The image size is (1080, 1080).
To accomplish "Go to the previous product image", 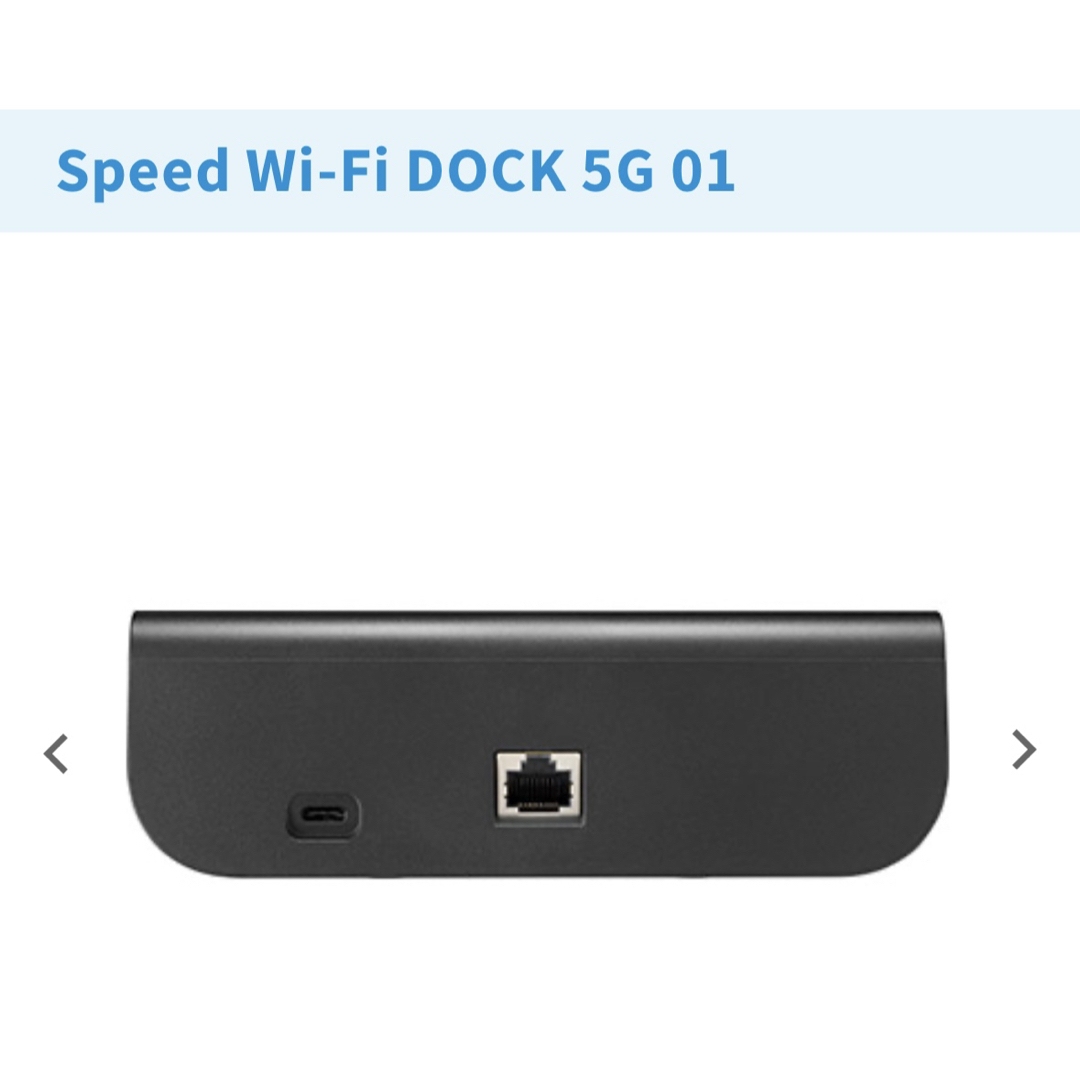I will click(x=56, y=754).
